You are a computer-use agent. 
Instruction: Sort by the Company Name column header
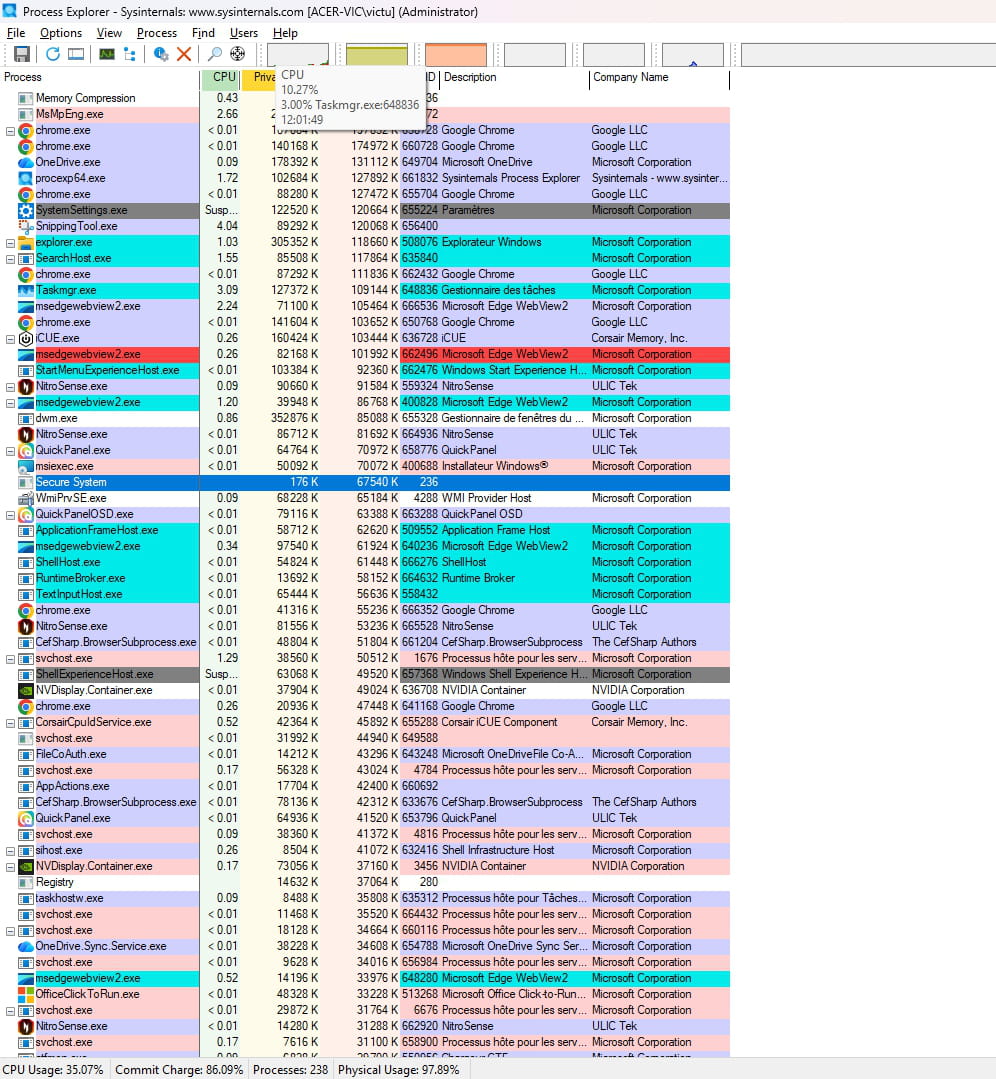click(x=630, y=78)
